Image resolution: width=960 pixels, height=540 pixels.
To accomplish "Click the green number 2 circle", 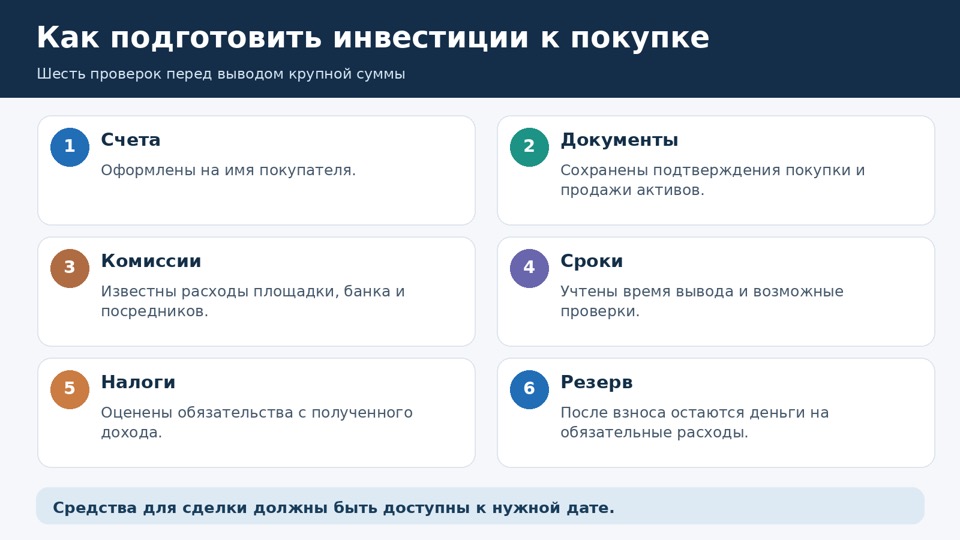I will (x=530, y=147).
